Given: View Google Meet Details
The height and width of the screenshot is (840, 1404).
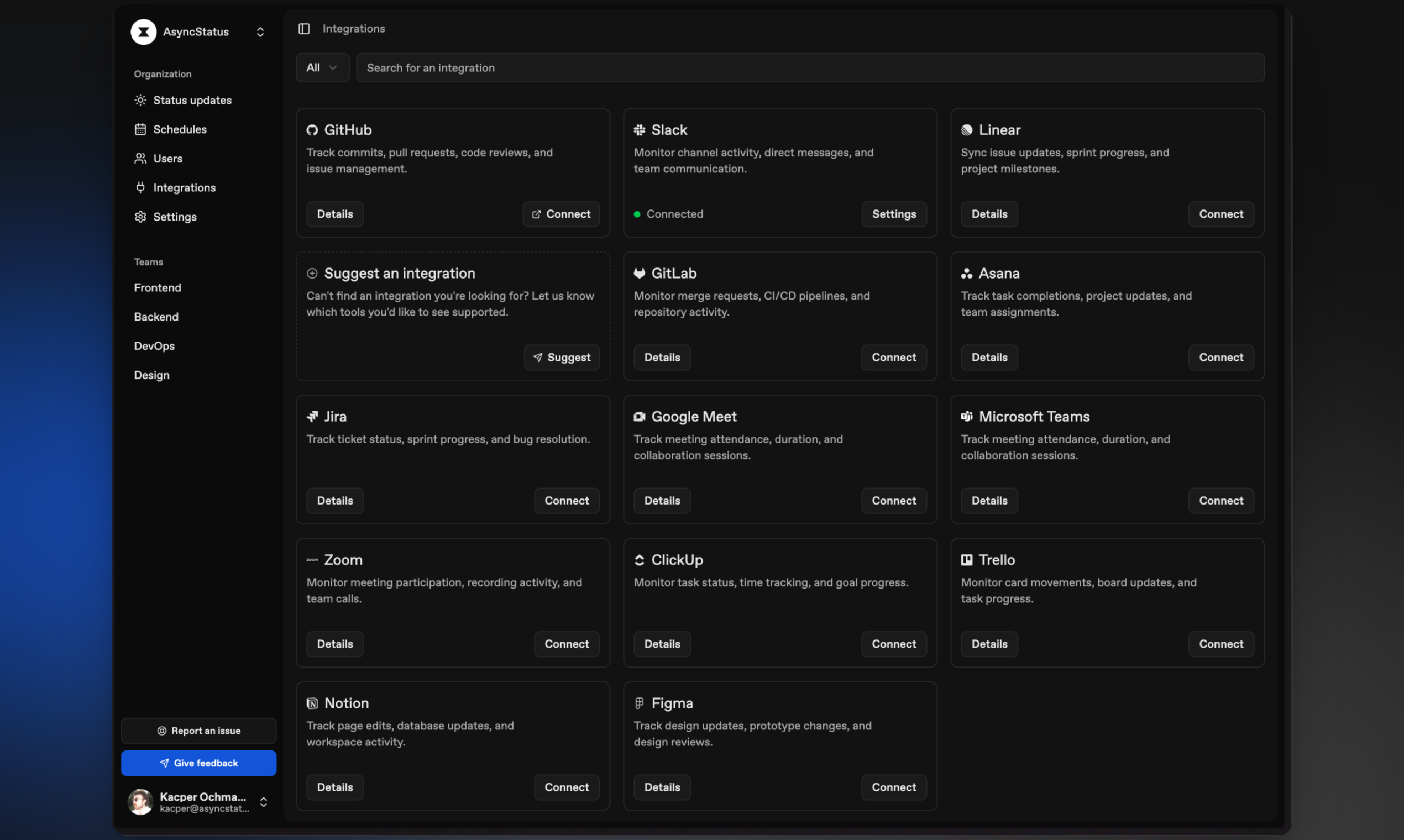Looking at the screenshot, I should click(662, 500).
